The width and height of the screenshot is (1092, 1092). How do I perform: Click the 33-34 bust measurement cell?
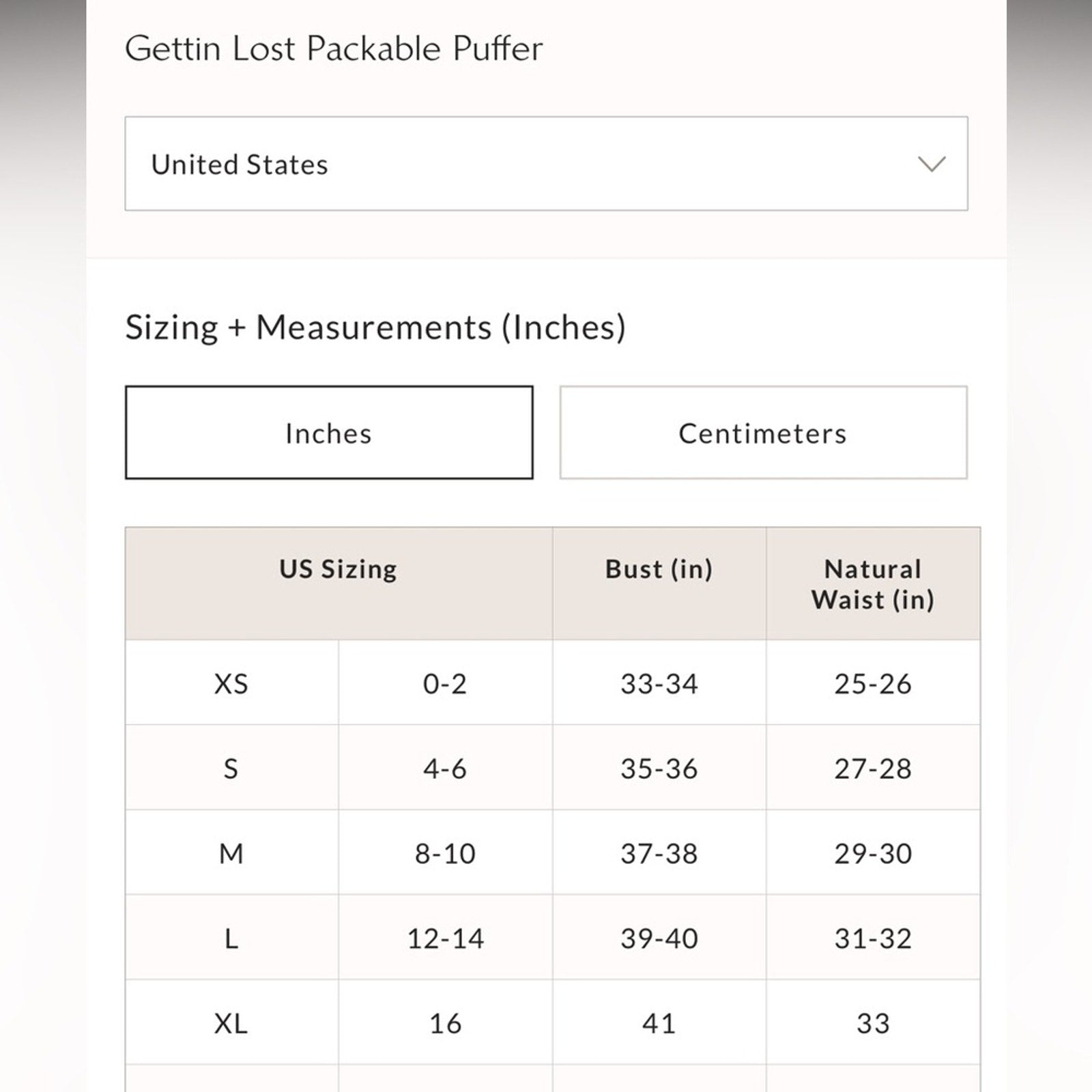click(659, 683)
